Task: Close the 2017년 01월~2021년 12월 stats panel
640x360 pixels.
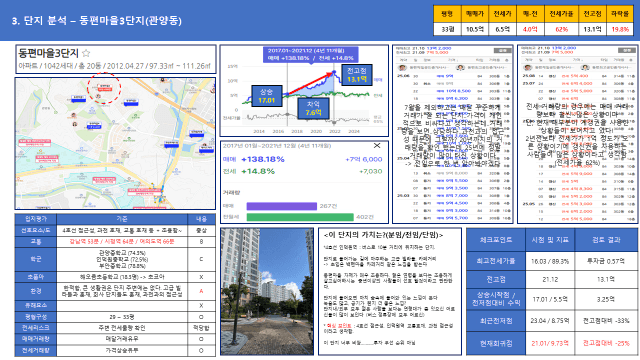Action: coord(377,146)
